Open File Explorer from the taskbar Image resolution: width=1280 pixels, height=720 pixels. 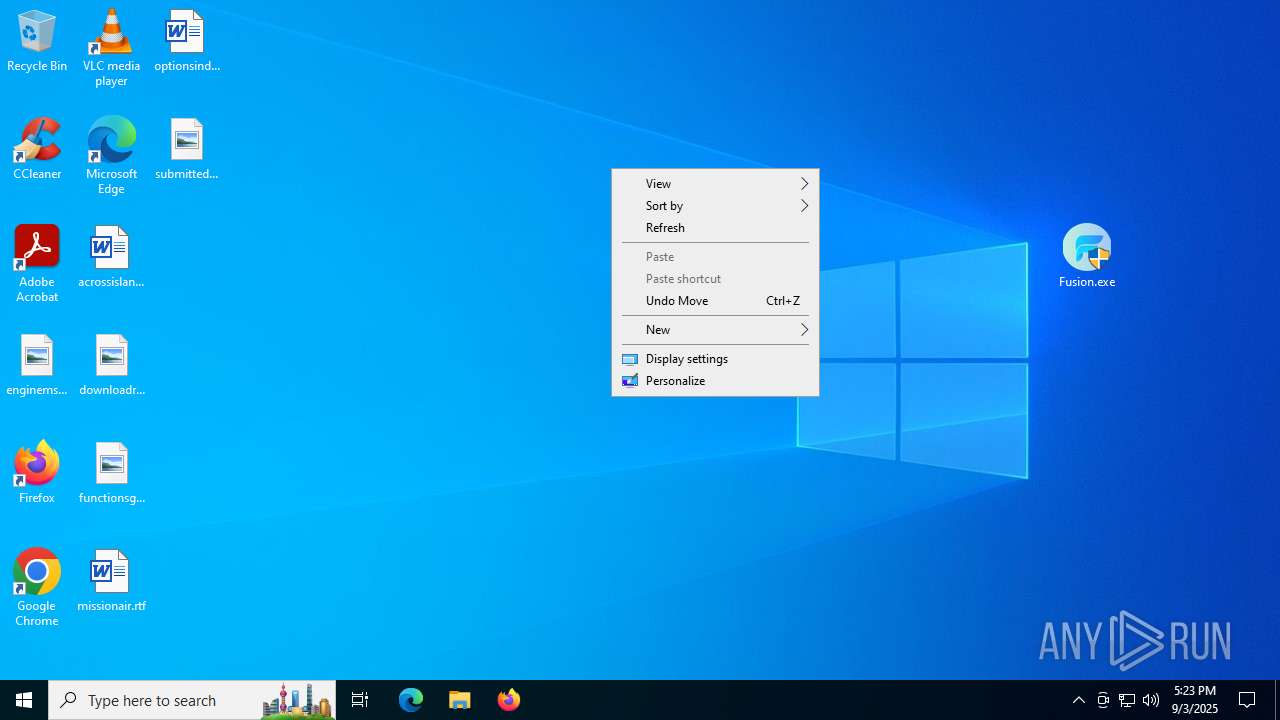click(460, 700)
